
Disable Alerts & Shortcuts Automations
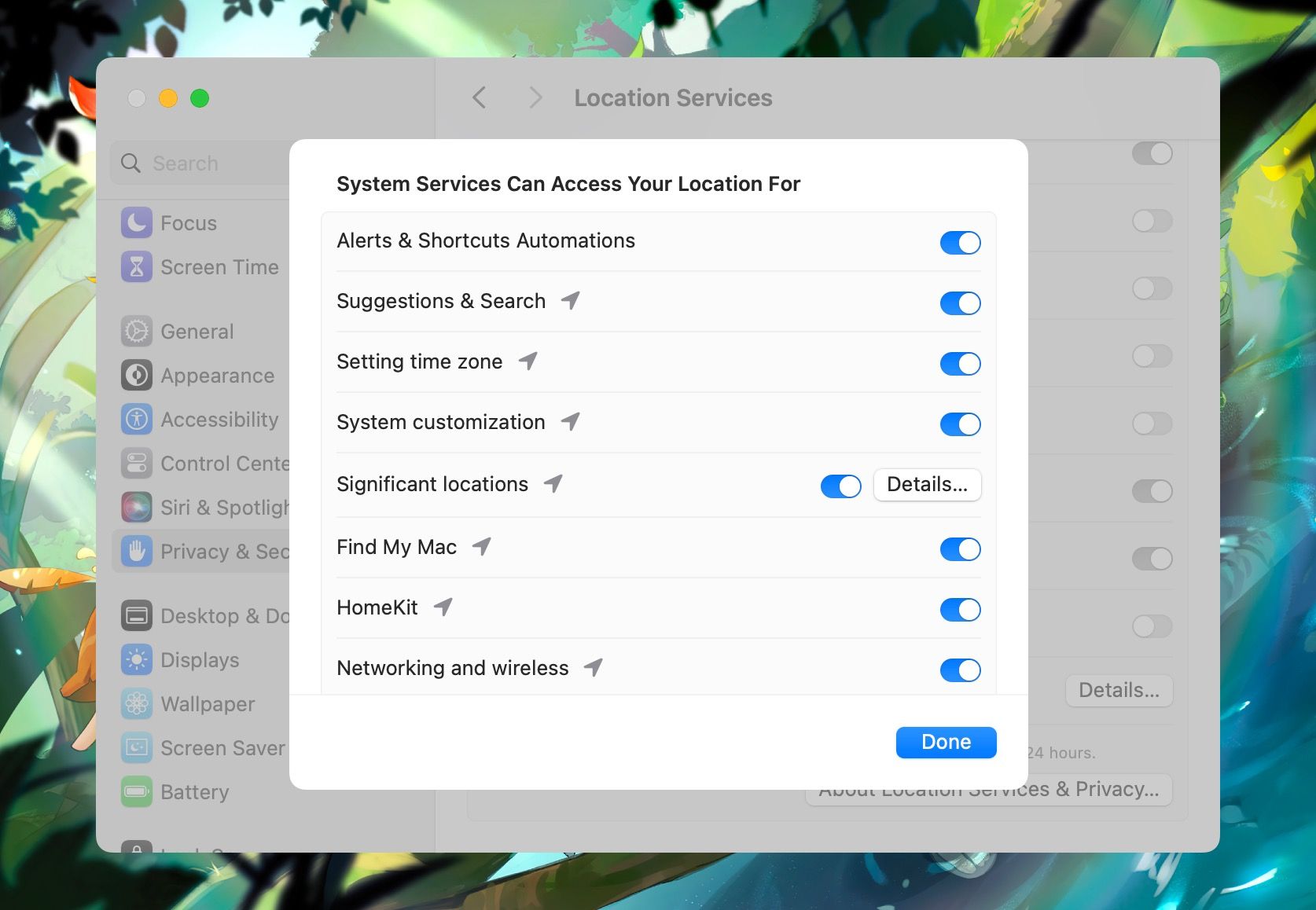960,242
